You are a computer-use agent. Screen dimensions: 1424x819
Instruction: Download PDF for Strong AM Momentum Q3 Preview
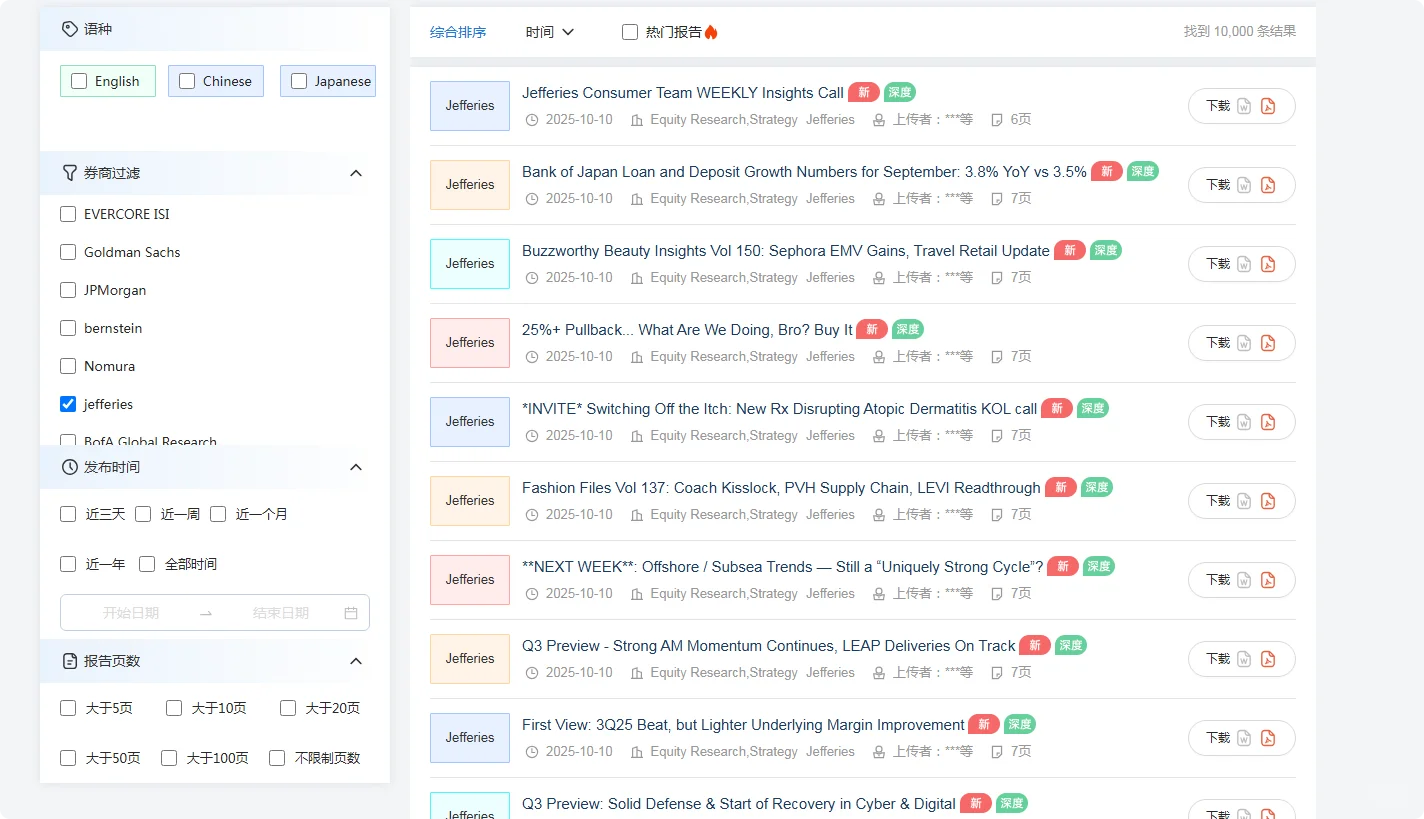click(1268, 659)
